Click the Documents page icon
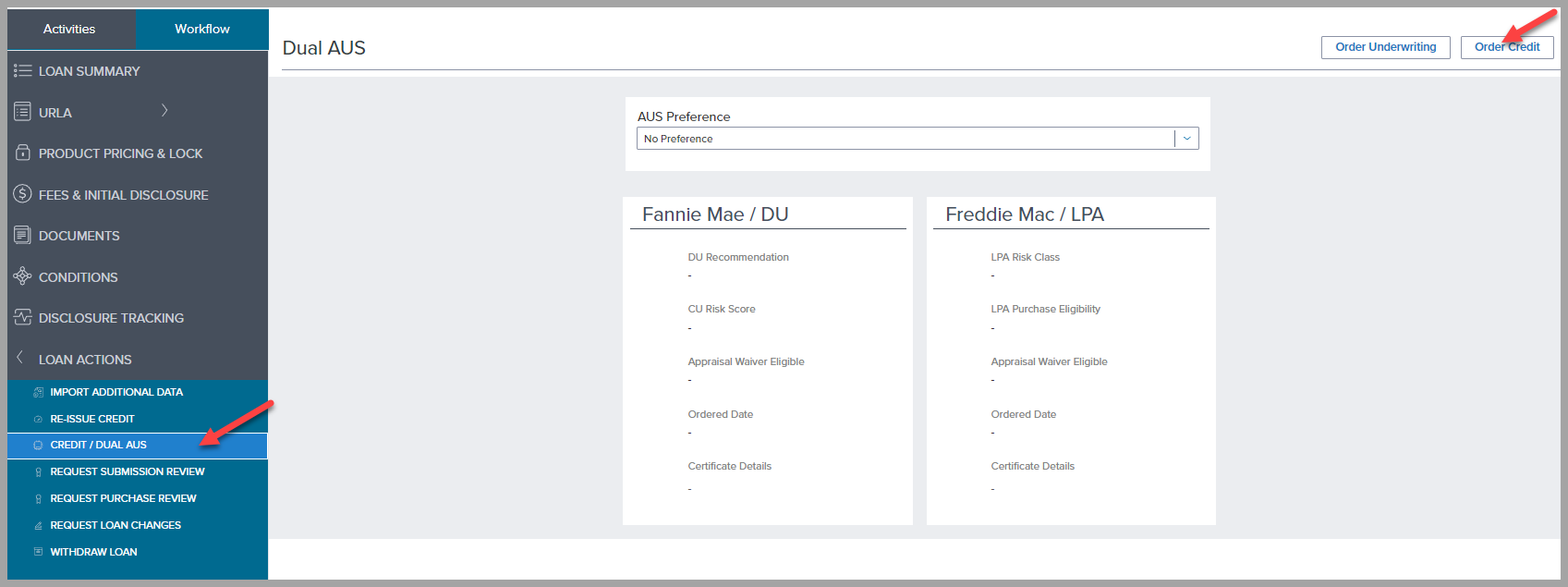 click(x=22, y=236)
